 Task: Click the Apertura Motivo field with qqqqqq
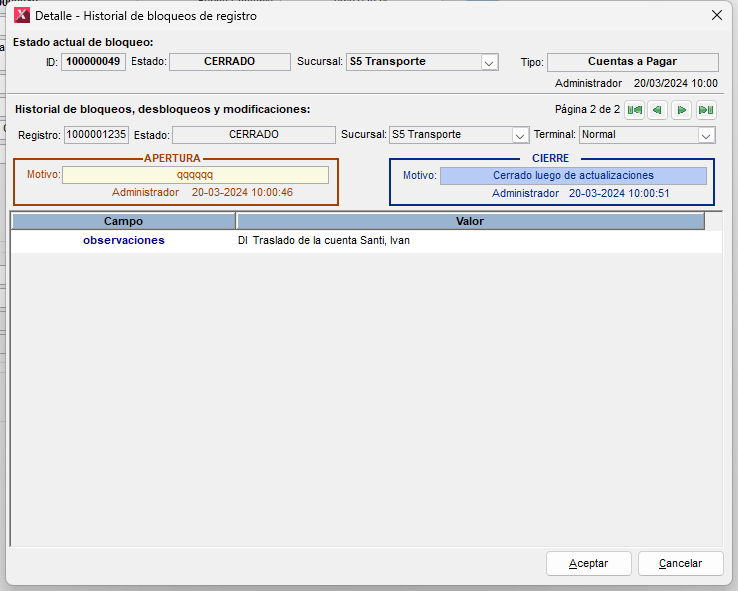coord(195,175)
